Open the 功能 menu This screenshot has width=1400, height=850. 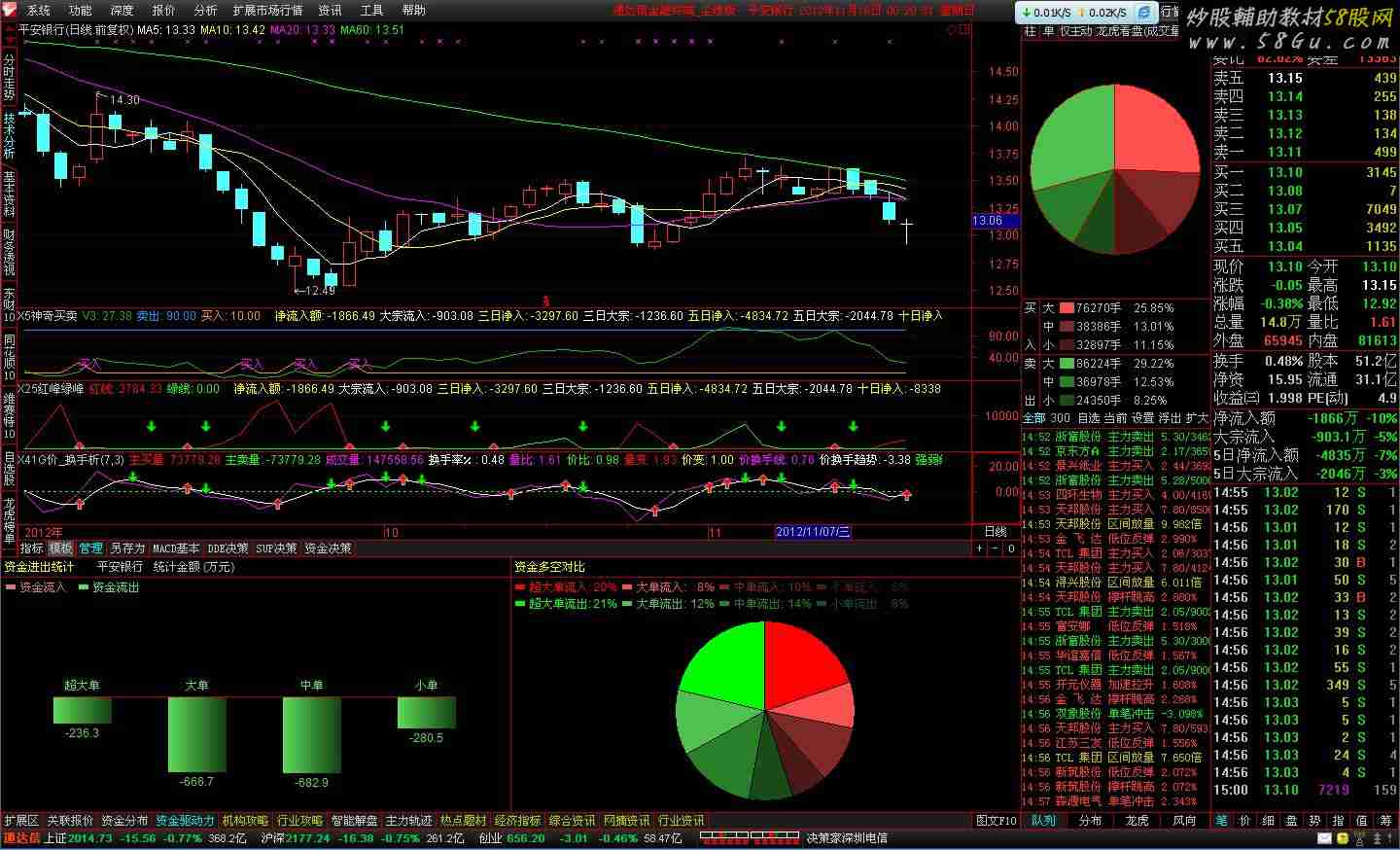(x=80, y=10)
